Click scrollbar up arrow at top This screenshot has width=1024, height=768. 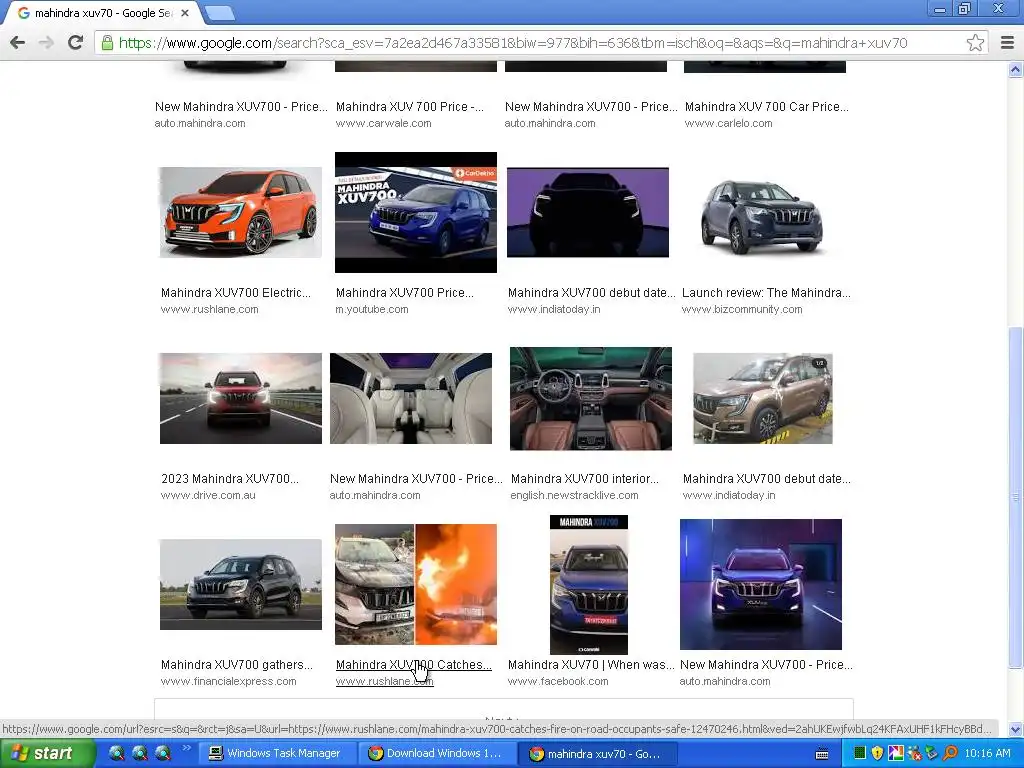tap(1015, 69)
